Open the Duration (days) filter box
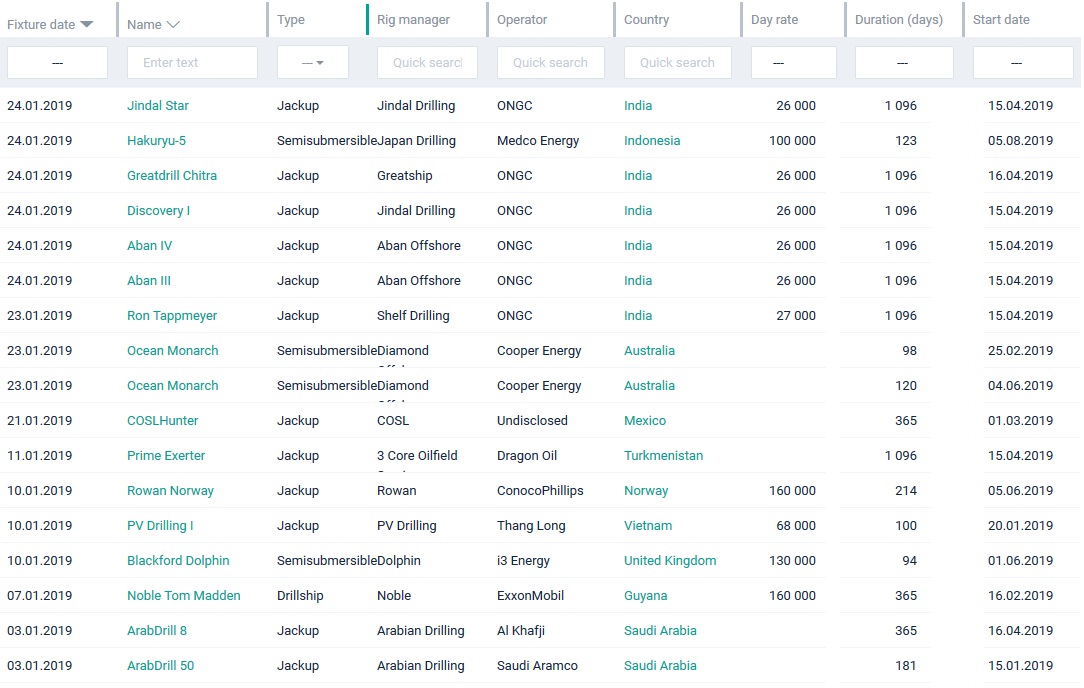 point(904,63)
